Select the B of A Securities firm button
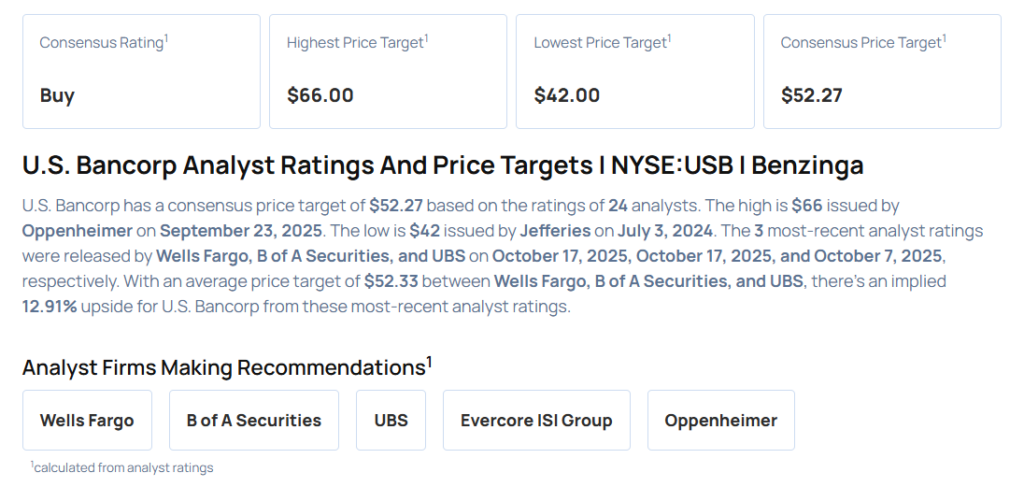1024x487 pixels. 254,420
